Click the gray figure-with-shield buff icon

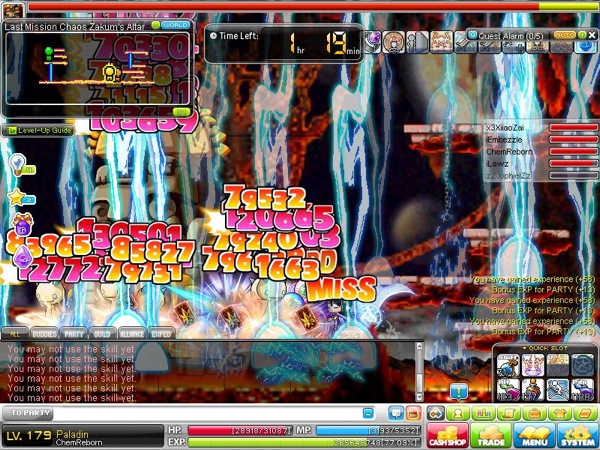[x=417, y=42]
